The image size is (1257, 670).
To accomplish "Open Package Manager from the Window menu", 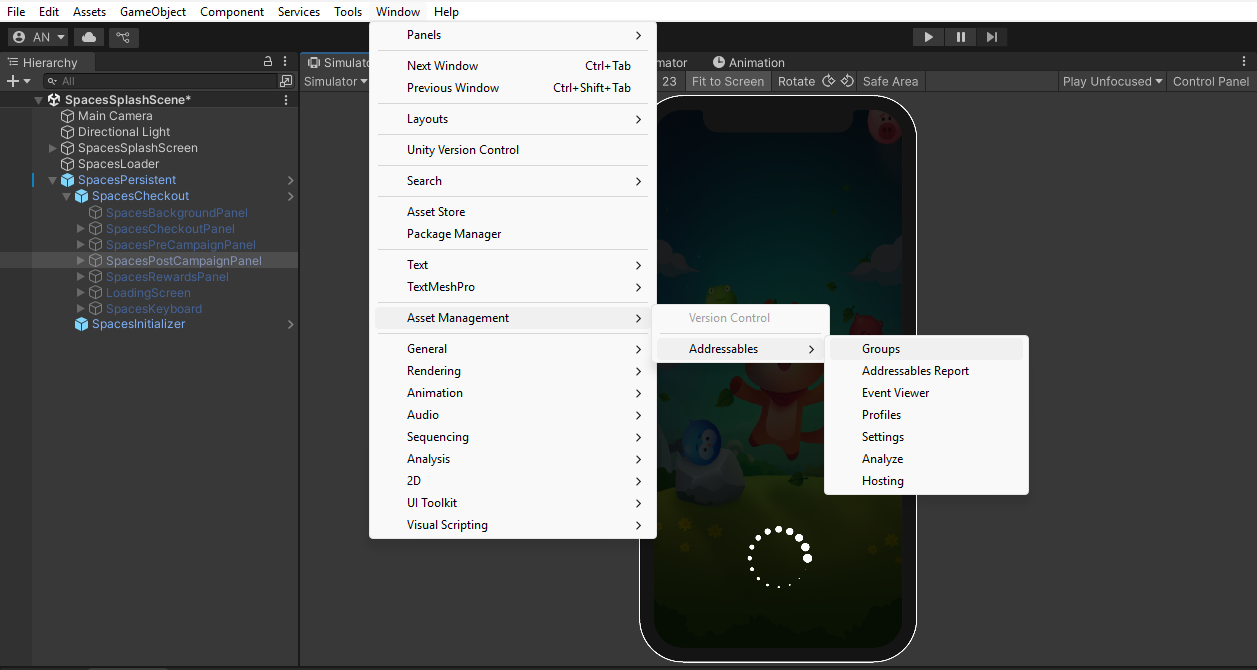I will [x=454, y=234].
